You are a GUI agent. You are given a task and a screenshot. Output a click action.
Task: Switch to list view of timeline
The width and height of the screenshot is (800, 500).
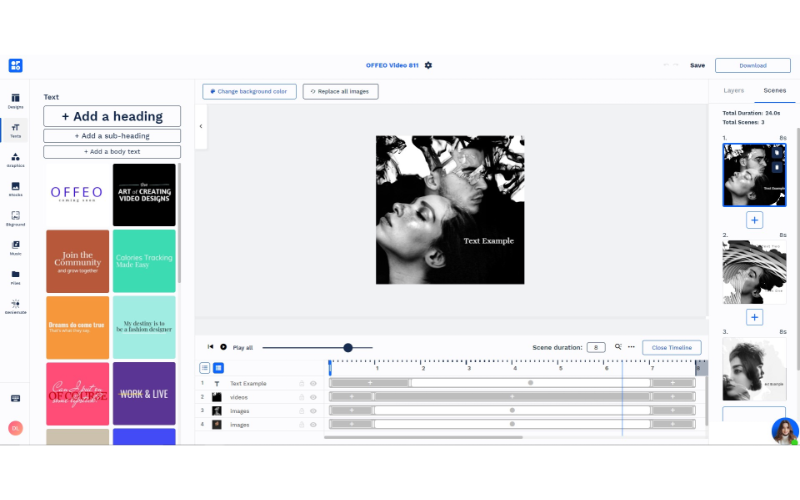[x=205, y=368]
